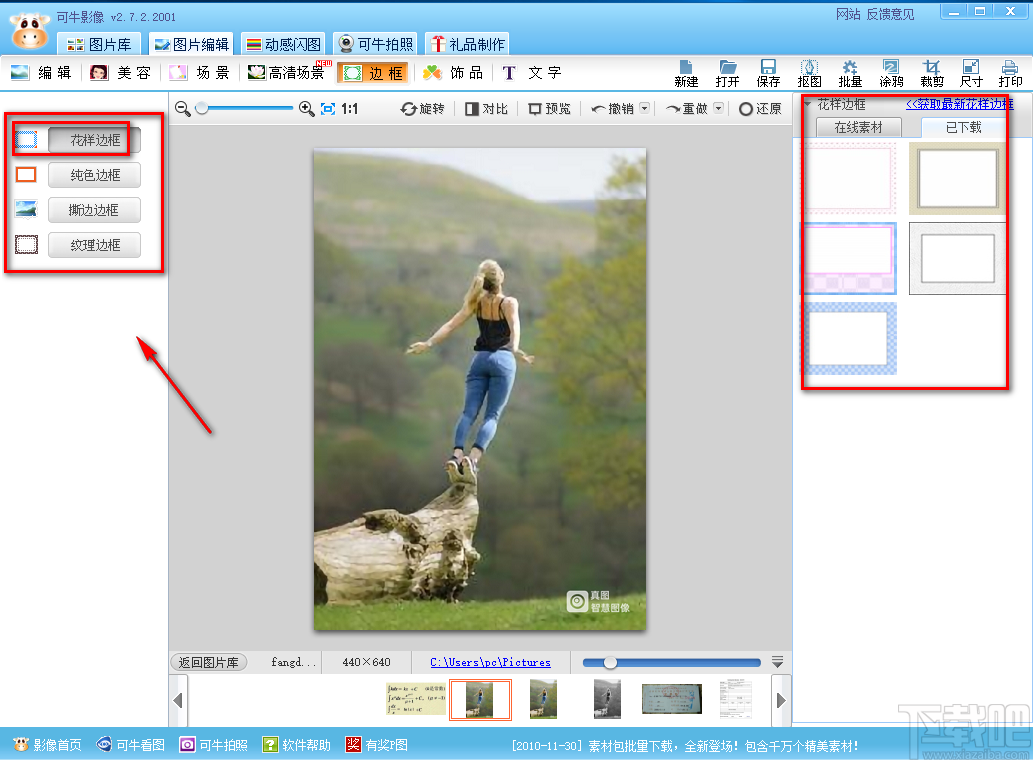Open 影像首页 in status bar
Image resolution: width=1033 pixels, height=760 pixels.
[x=47, y=745]
